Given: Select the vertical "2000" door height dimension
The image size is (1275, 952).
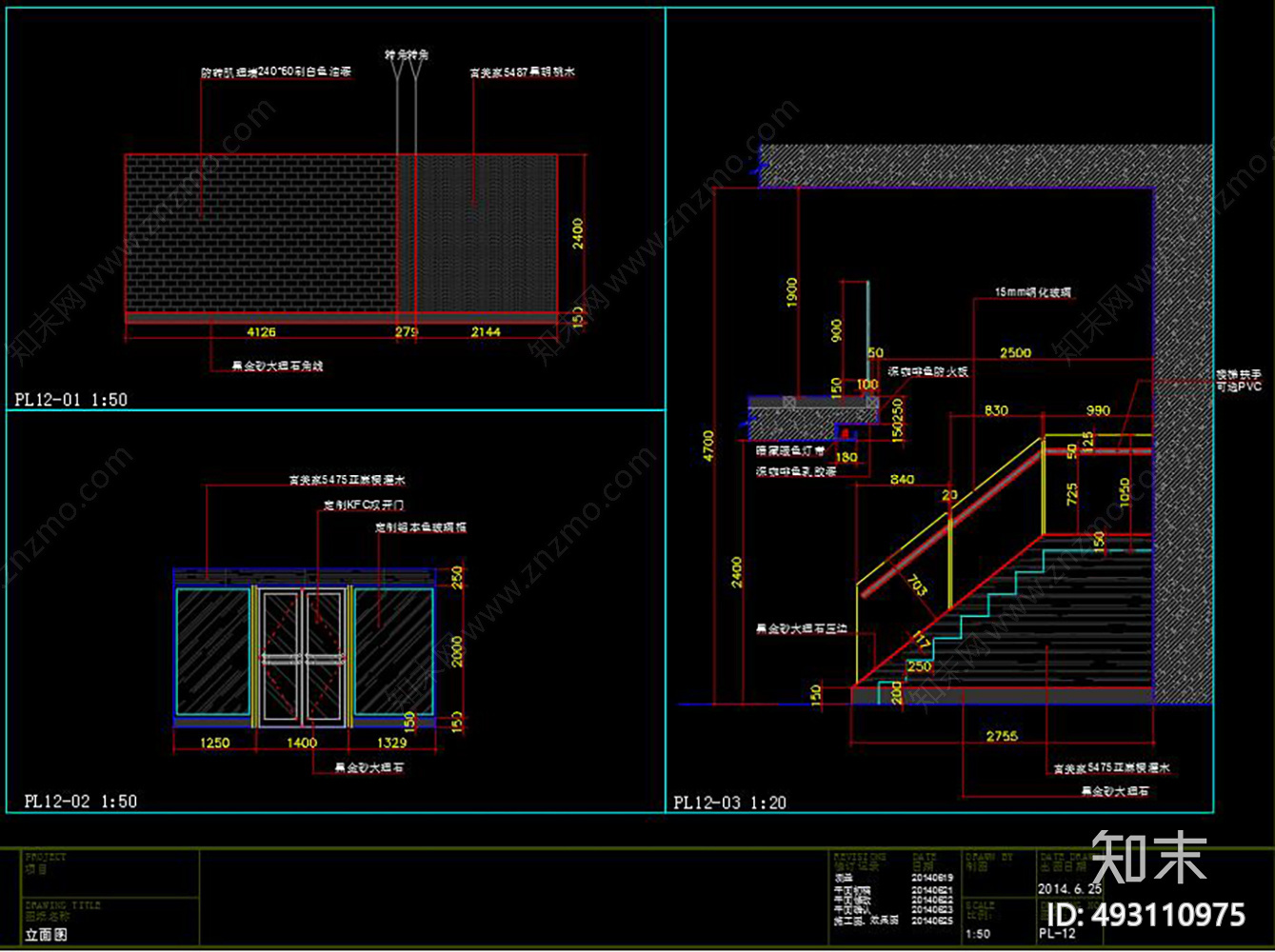Looking at the screenshot, I should point(457,652).
